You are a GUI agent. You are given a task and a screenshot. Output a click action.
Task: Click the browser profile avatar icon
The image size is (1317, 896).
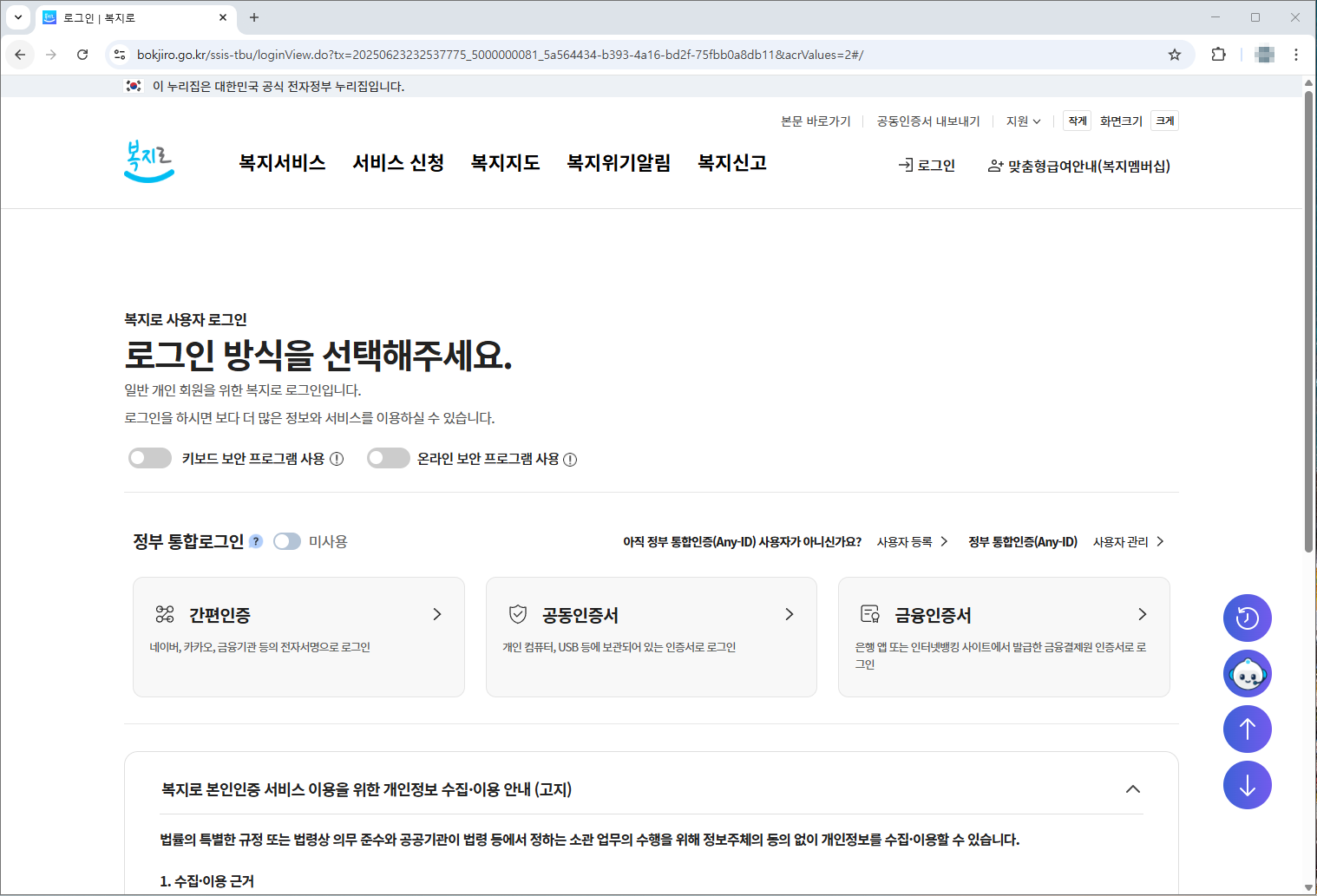click(x=1265, y=55)
